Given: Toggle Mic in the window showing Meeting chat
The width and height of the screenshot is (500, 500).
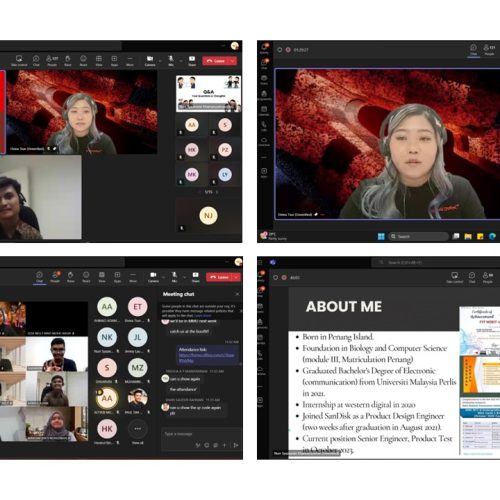Looking at the screenshot, I should [x=174, y=276].
